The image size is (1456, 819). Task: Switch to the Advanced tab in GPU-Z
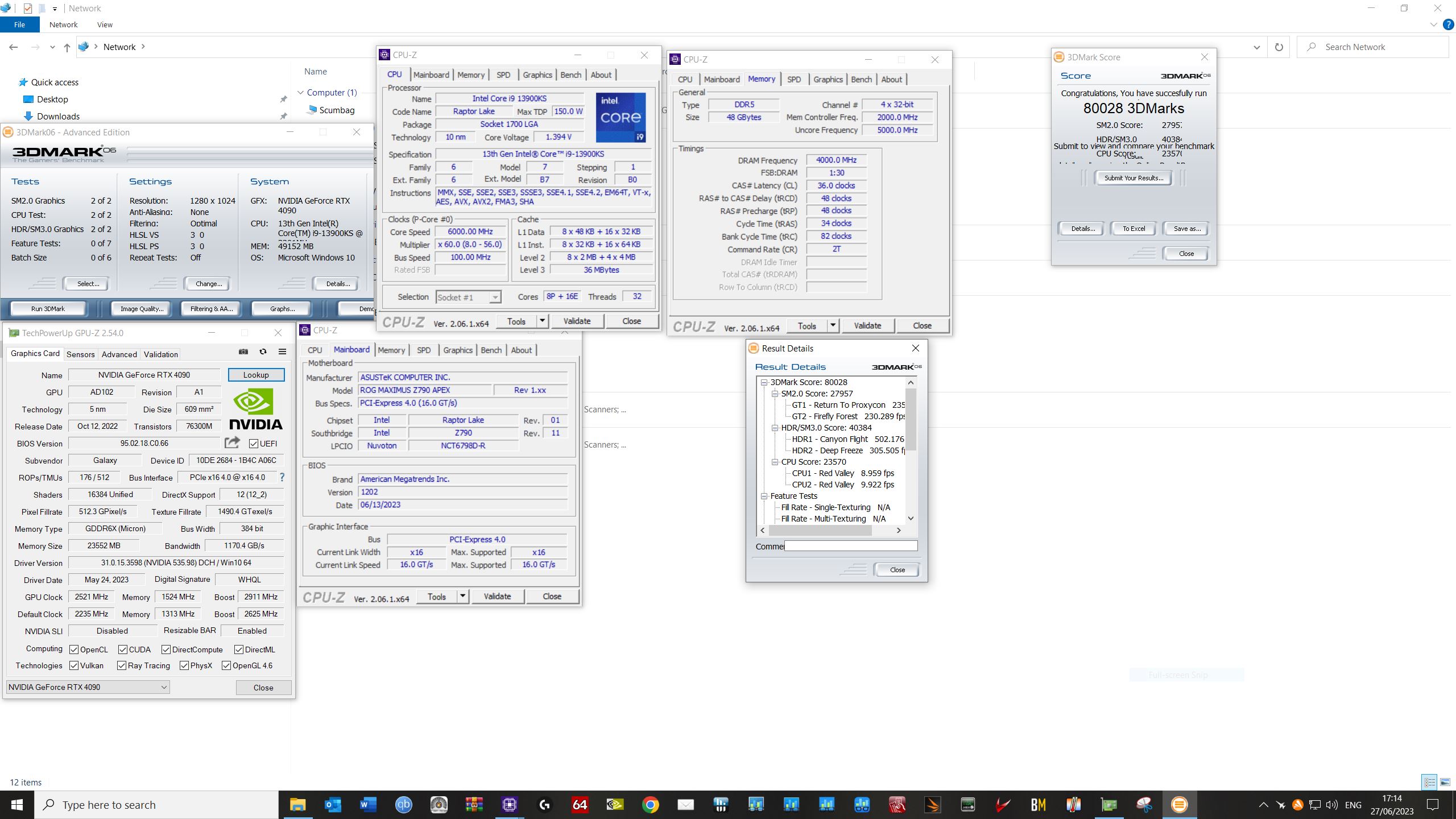[119, 354]
